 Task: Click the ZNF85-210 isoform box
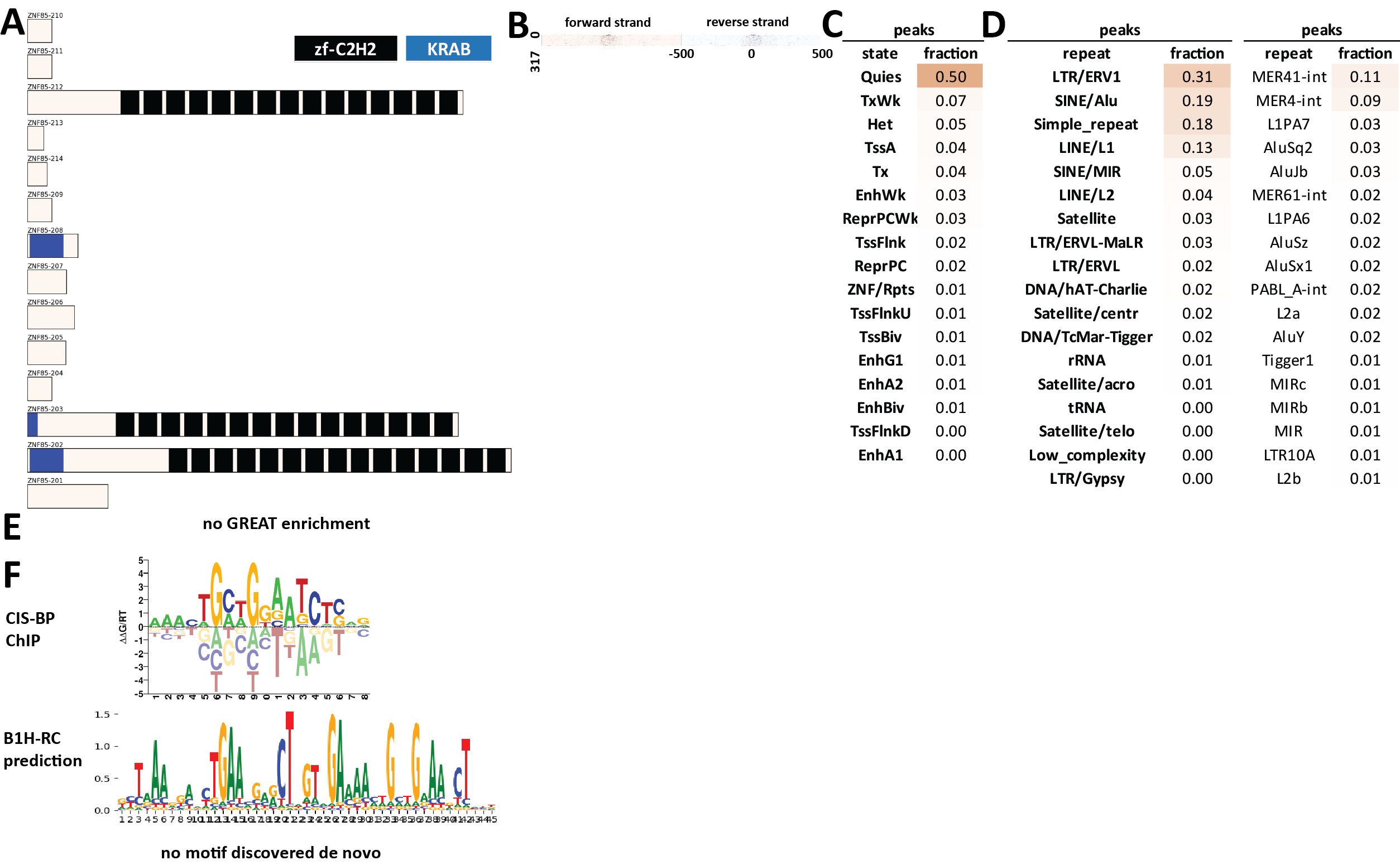[x=40, y=31]
